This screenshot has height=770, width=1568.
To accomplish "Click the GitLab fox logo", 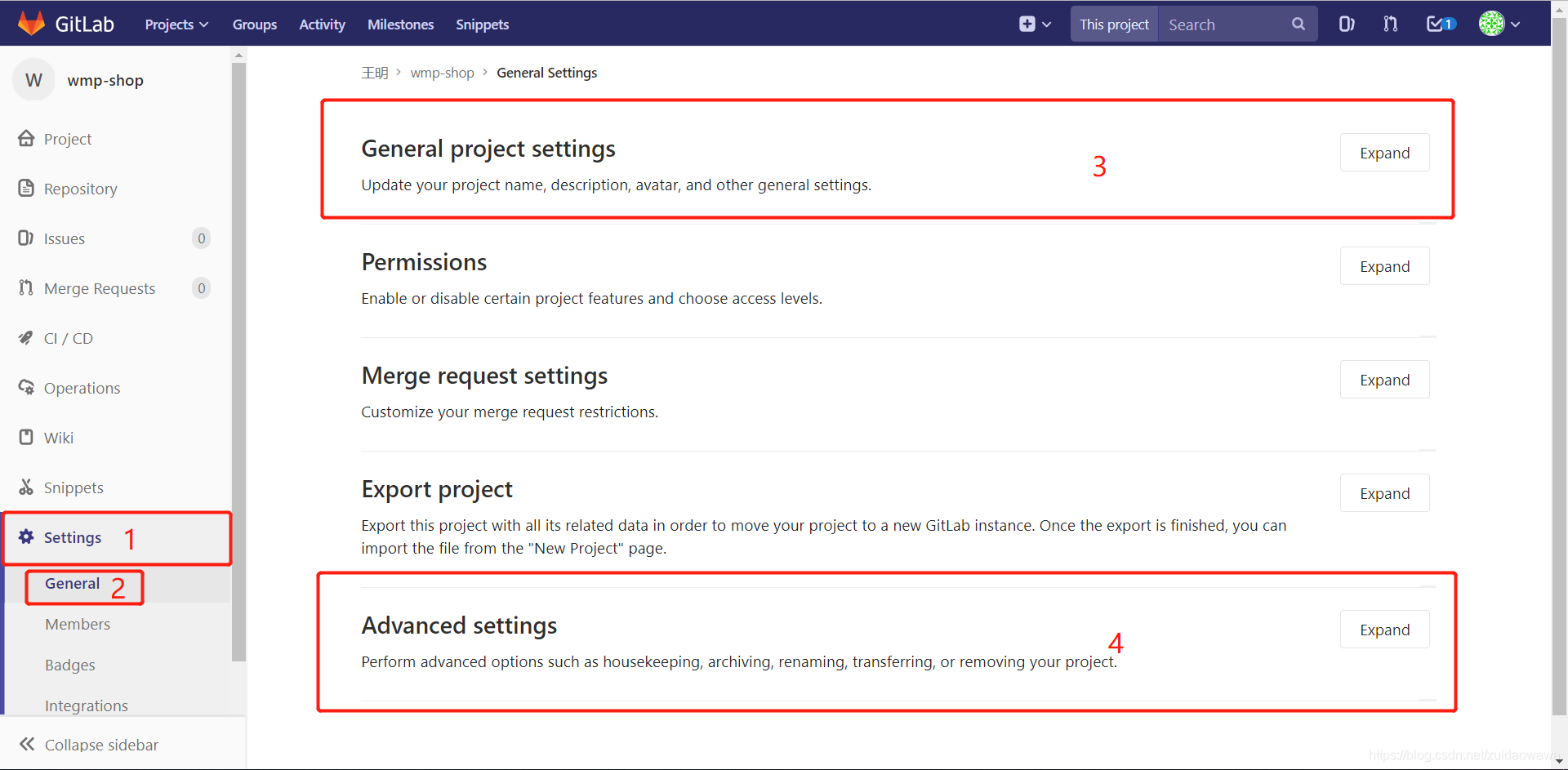I will tap(31, 24).
